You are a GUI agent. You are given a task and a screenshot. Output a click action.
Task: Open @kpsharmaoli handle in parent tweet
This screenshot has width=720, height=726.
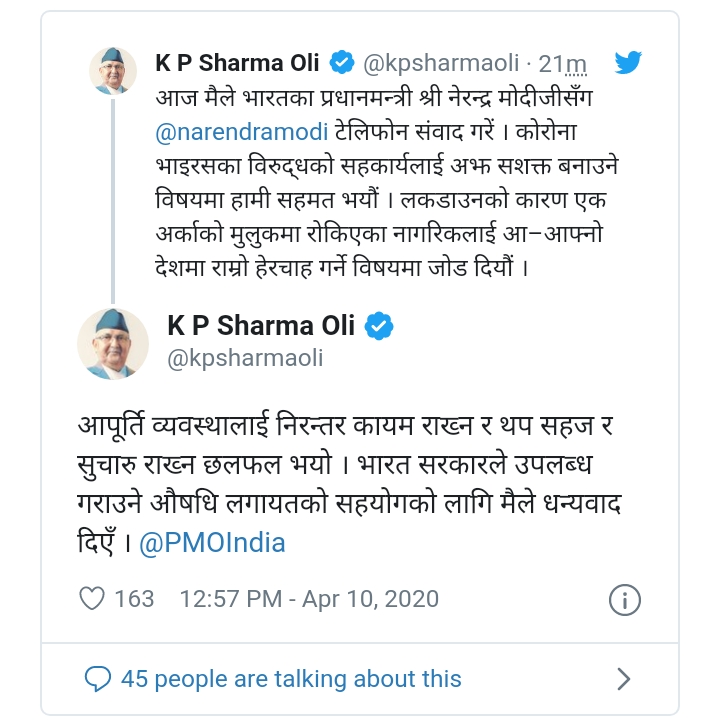441,63
